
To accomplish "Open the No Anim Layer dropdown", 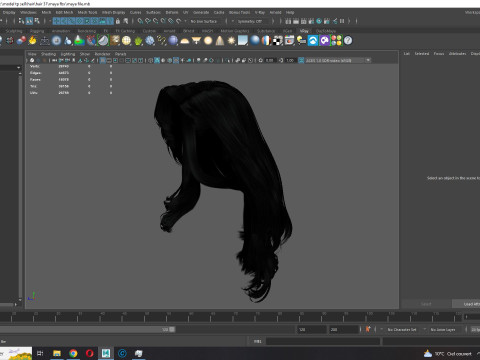I will coord(443,330).
